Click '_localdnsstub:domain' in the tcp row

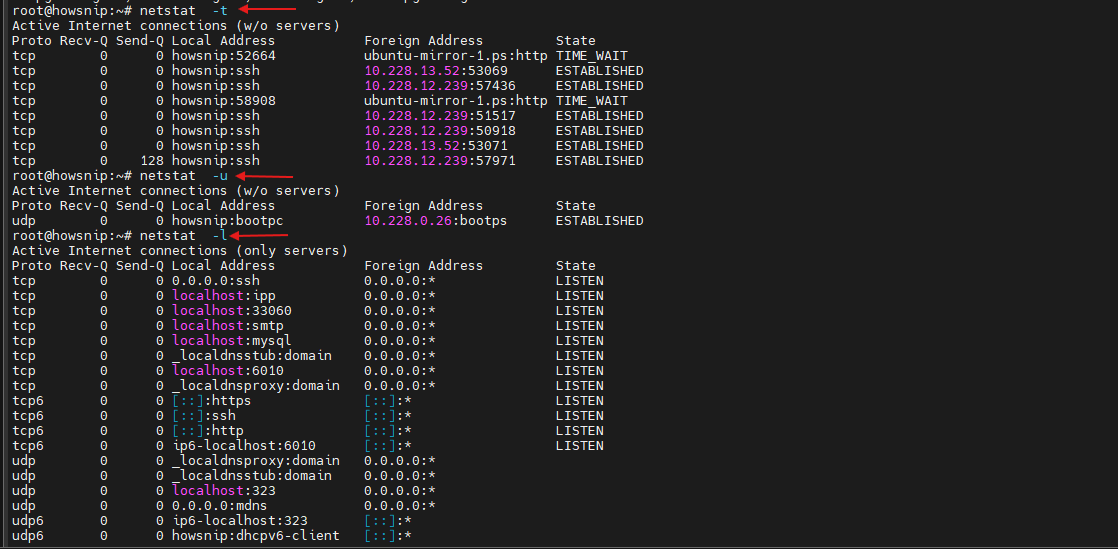pyautogui.click(x=252, y=355)
